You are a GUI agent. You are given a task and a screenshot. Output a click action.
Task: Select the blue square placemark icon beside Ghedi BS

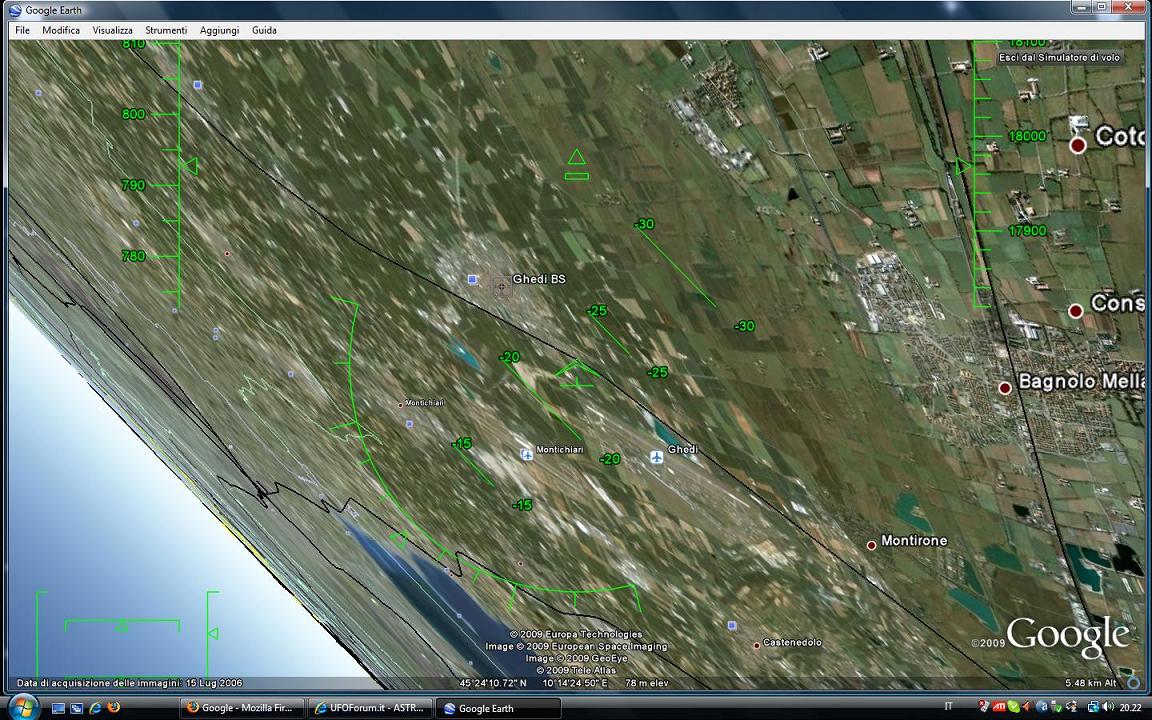(472, 279)
